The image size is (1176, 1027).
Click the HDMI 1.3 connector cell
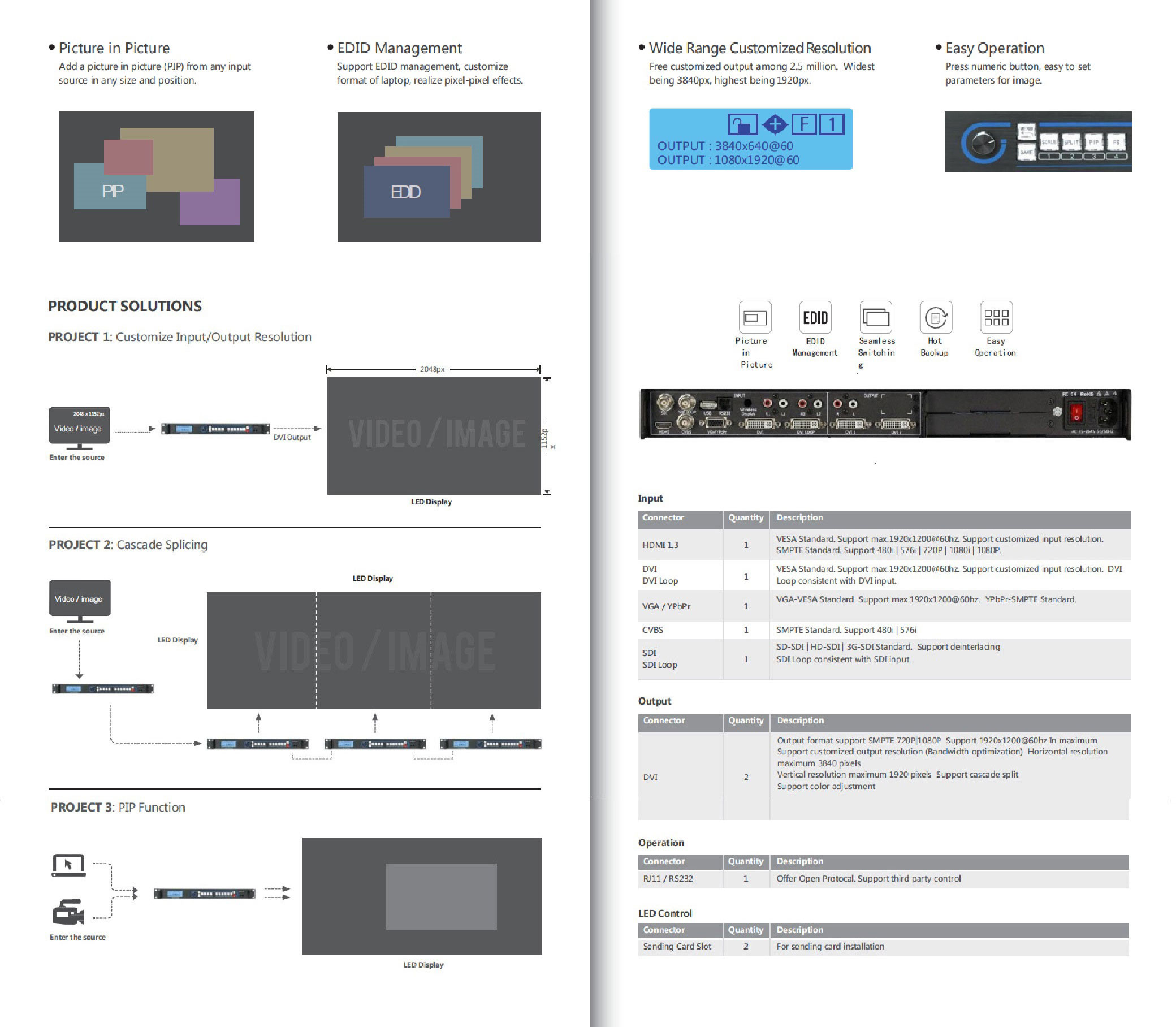click(x=681, y=545)
